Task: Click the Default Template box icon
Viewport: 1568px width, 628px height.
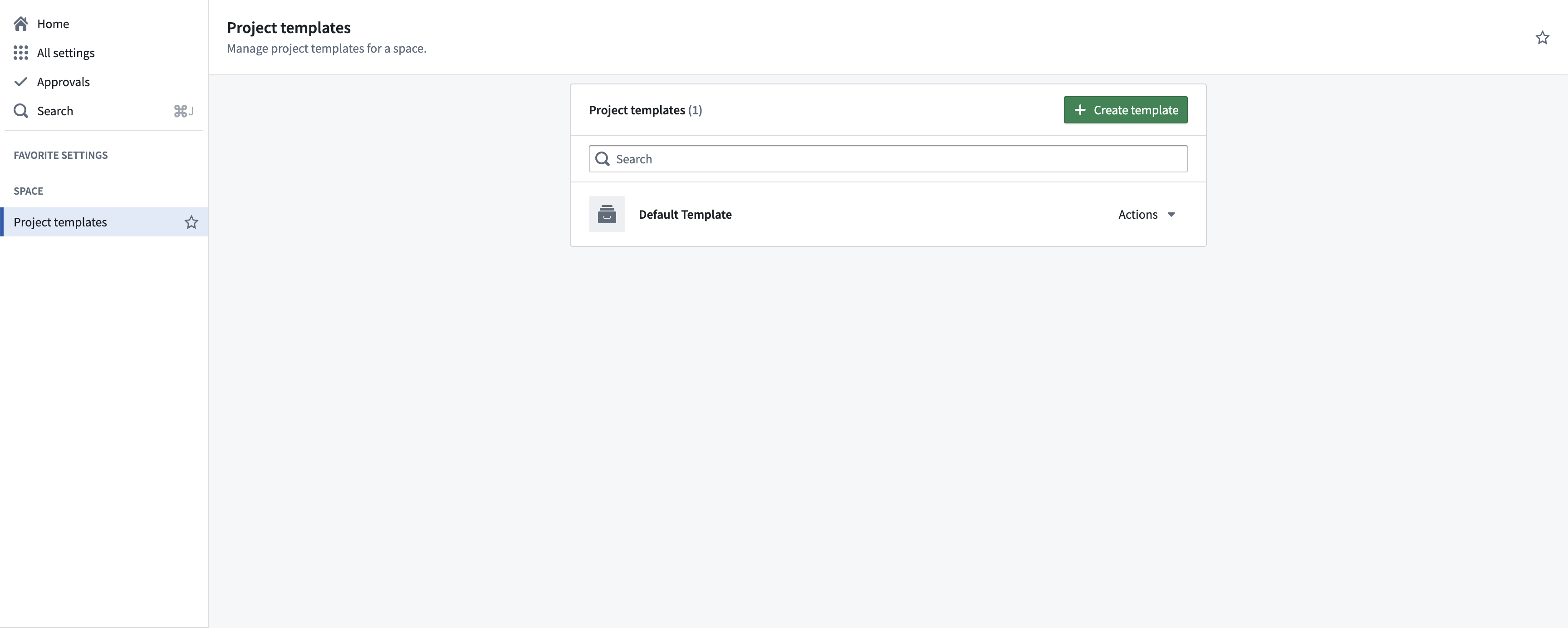Action: 606,214
